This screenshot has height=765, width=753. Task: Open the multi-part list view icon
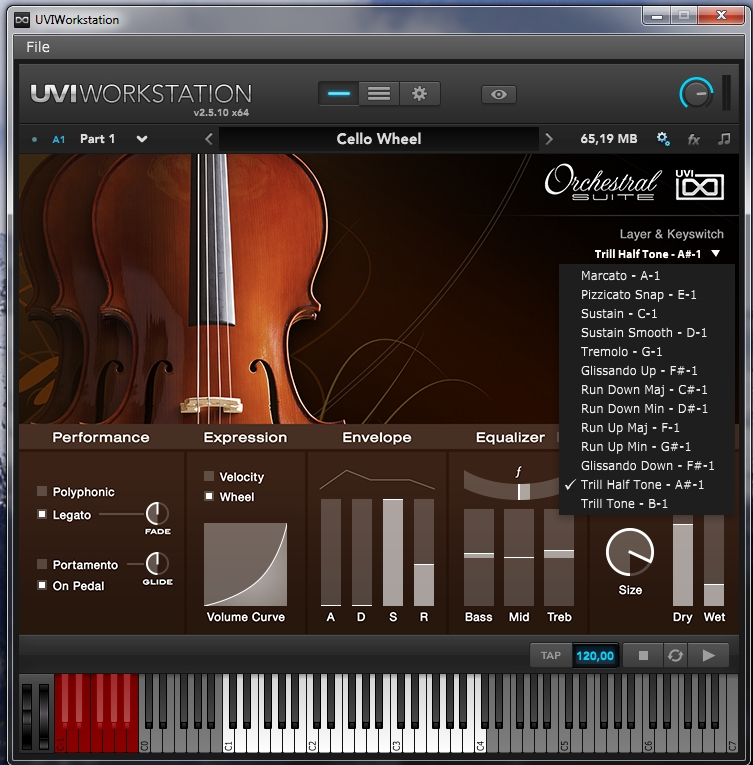[379, 94]
